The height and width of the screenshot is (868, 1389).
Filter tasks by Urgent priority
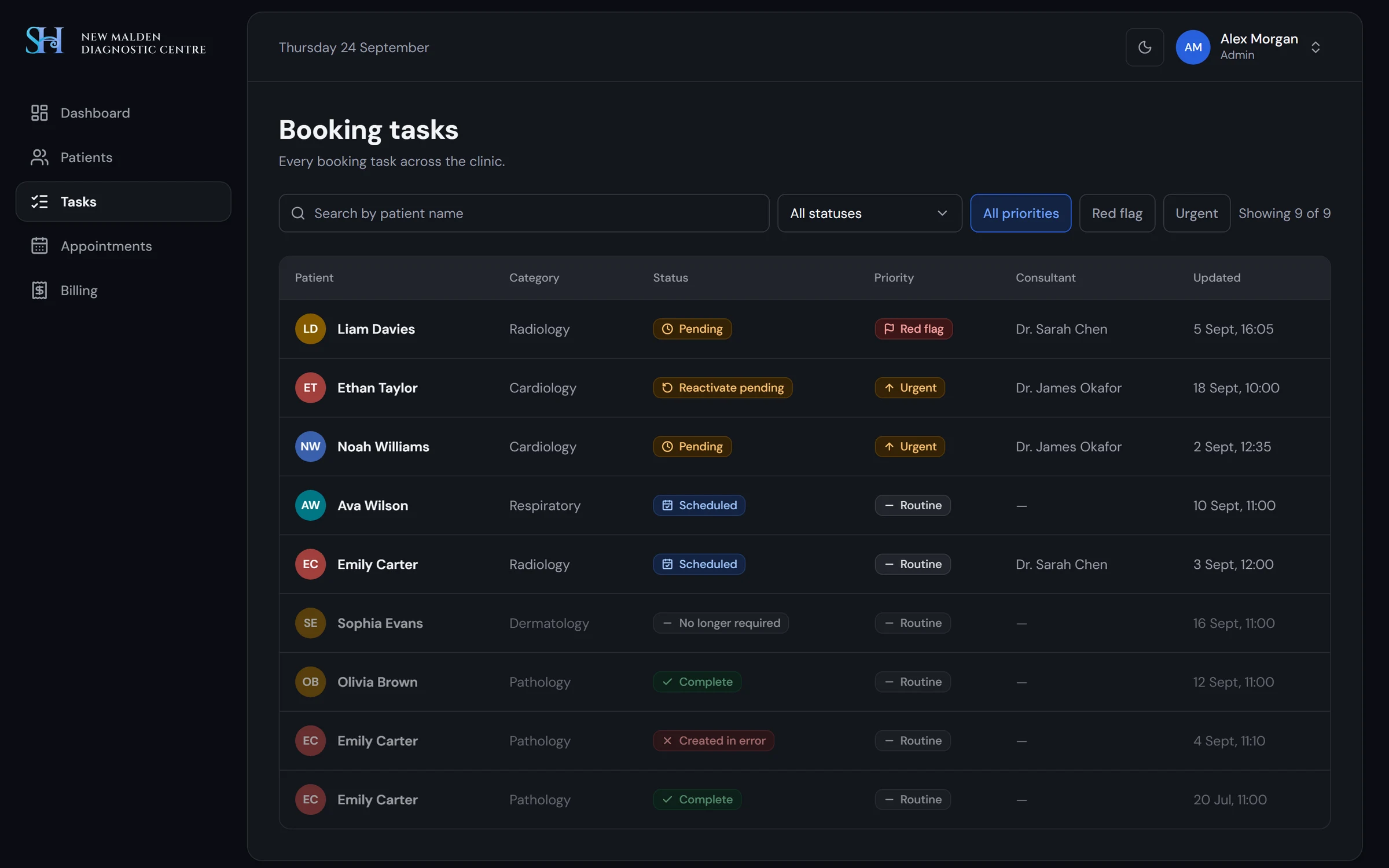click(1196, 214)
